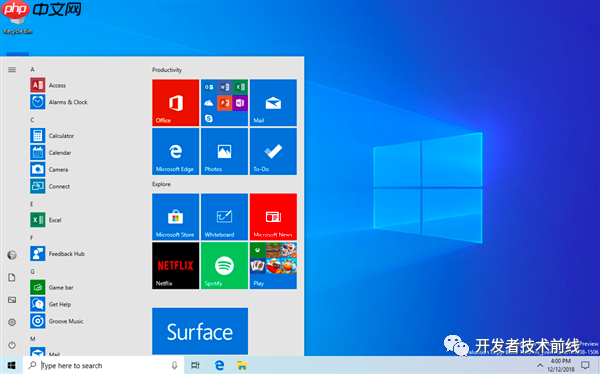This screenshot has width=600, height=374.
Task: Launch Edge from the taskbar
Action: (219, 365)
